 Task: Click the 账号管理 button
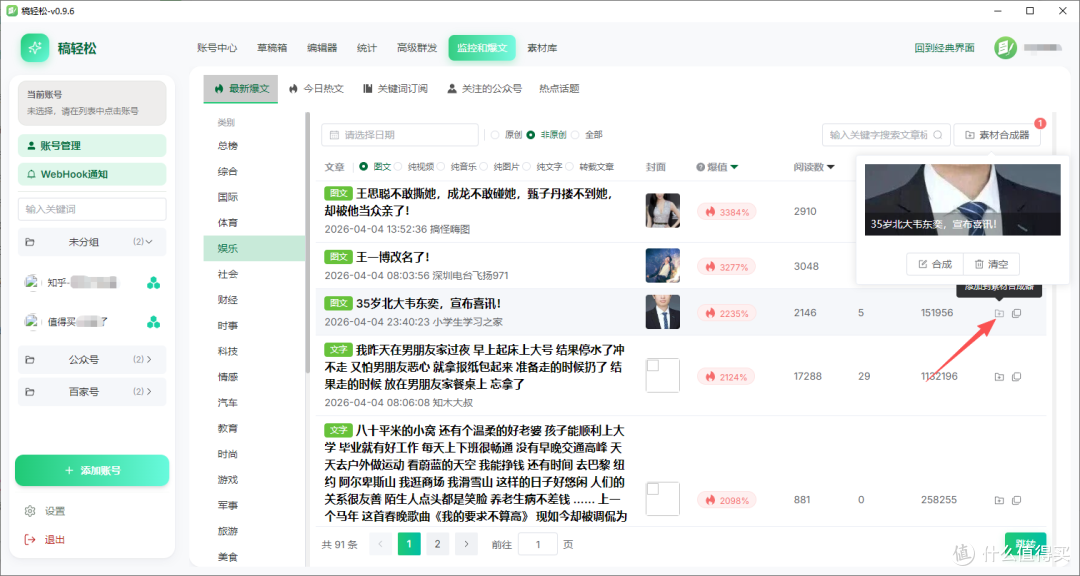(x=92, y=145)
